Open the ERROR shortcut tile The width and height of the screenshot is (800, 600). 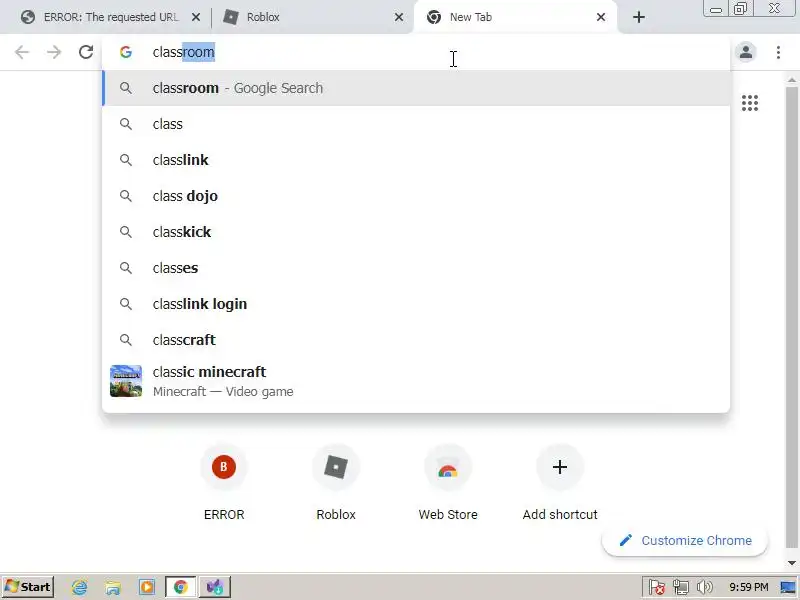tap(224, 483)
